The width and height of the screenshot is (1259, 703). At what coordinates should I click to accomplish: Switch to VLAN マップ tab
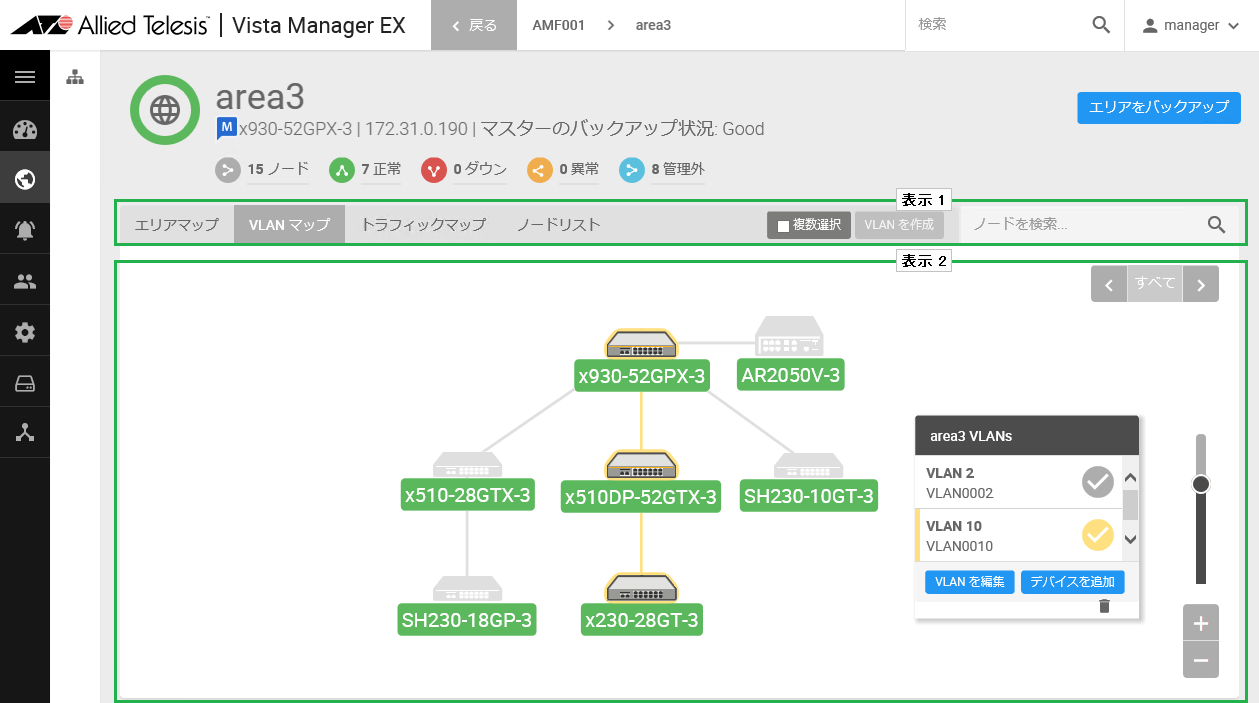(x=289, y=225)
